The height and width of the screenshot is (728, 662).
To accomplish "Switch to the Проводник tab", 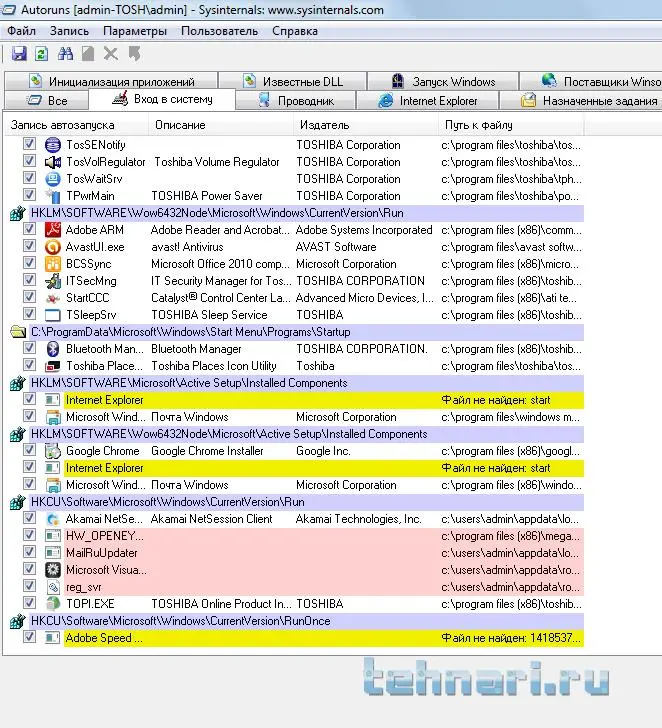I will [x=296, y=100].
